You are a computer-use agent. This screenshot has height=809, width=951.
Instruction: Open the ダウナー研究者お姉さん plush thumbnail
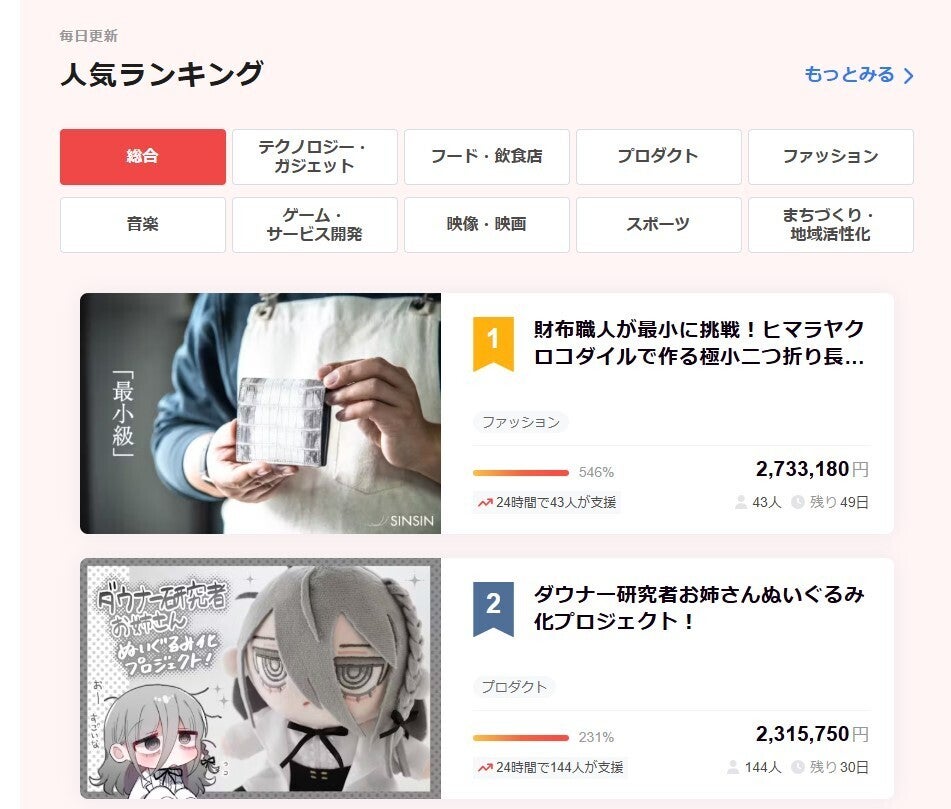pos(260,678)
